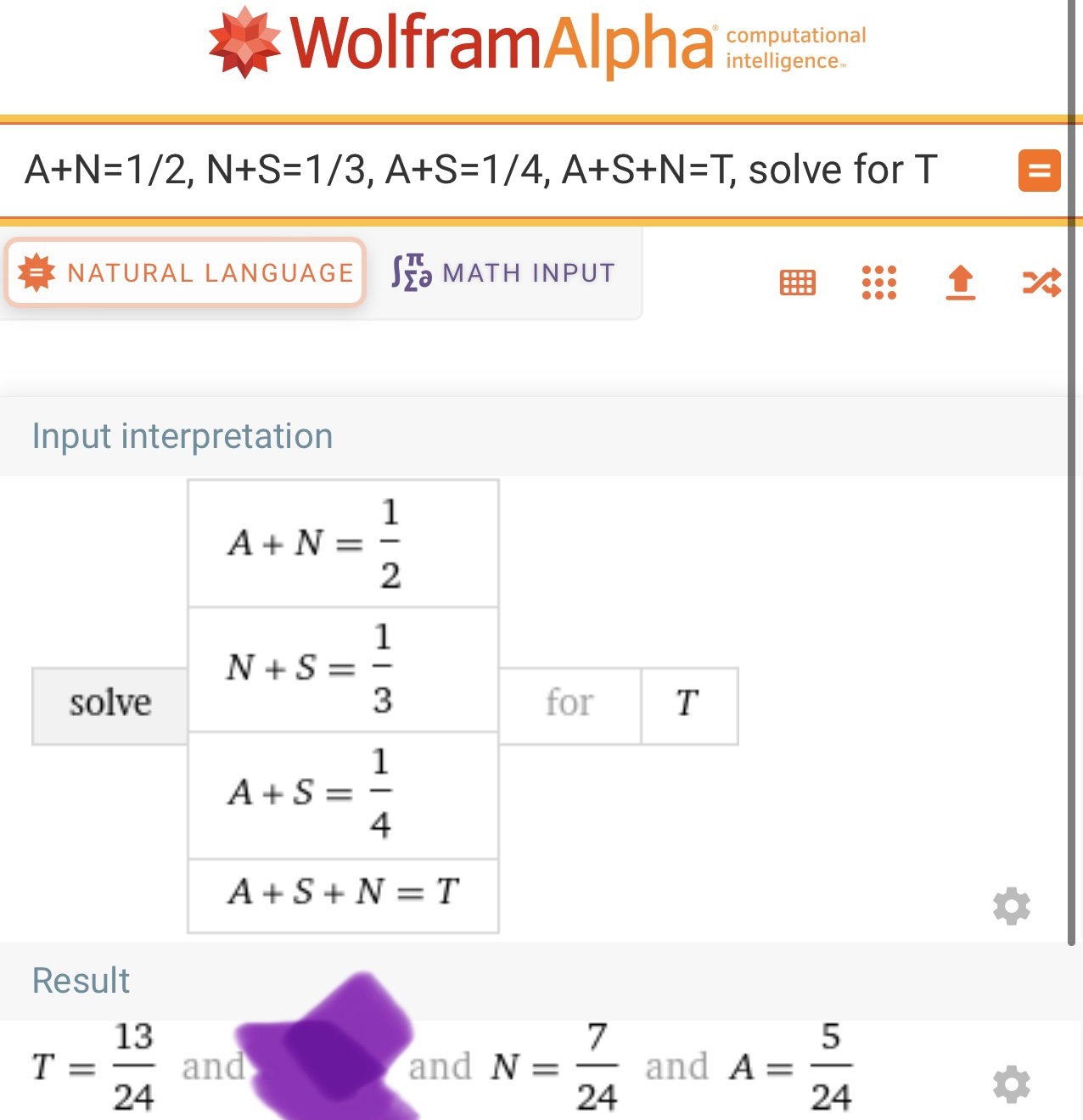Click the random shuffle icon
The height and width of the screenshot is (1120, 1083).
(1041, 283)
